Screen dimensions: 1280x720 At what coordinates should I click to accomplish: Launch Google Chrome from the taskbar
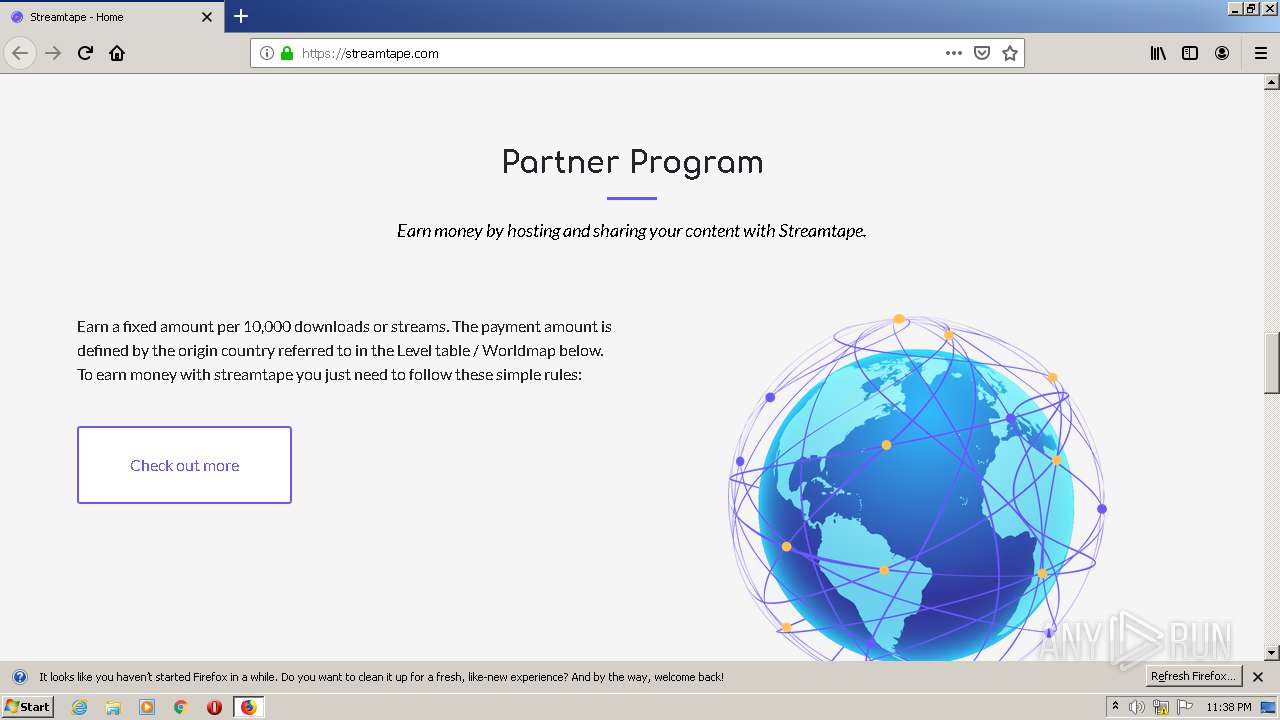pos(181,707)
